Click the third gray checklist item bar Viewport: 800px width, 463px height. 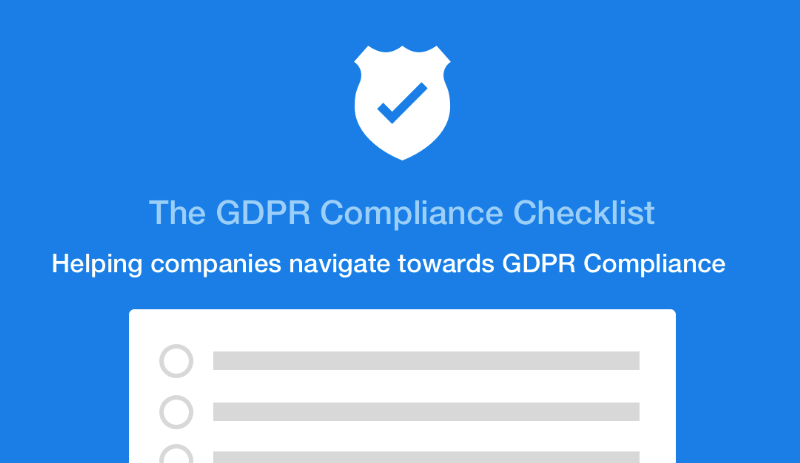pos(426,457)
